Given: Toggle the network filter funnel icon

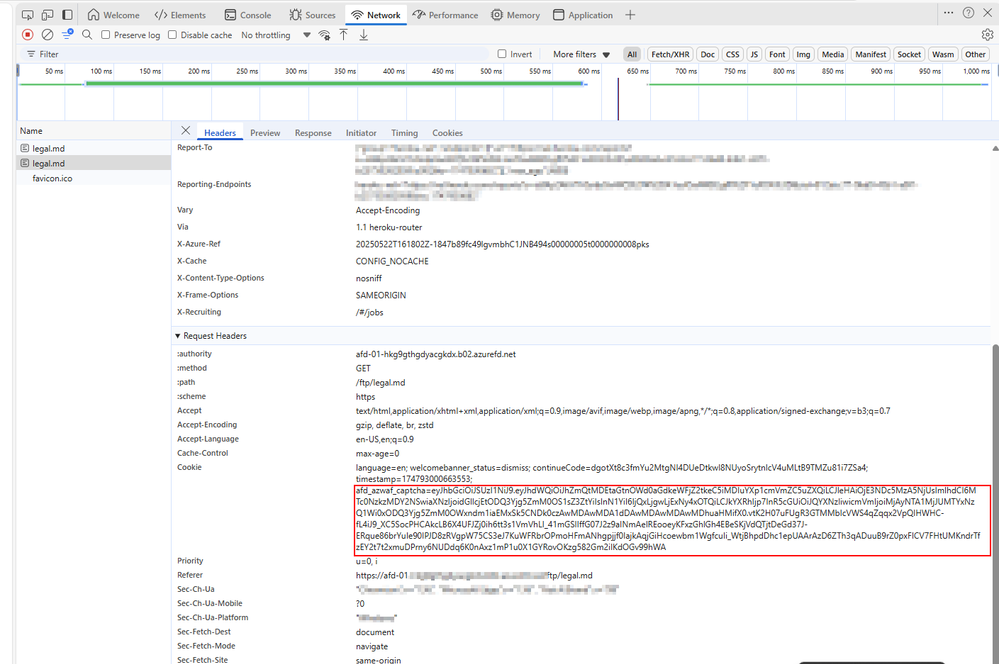Looking at the screenshot, I should (x=67, y=34).
